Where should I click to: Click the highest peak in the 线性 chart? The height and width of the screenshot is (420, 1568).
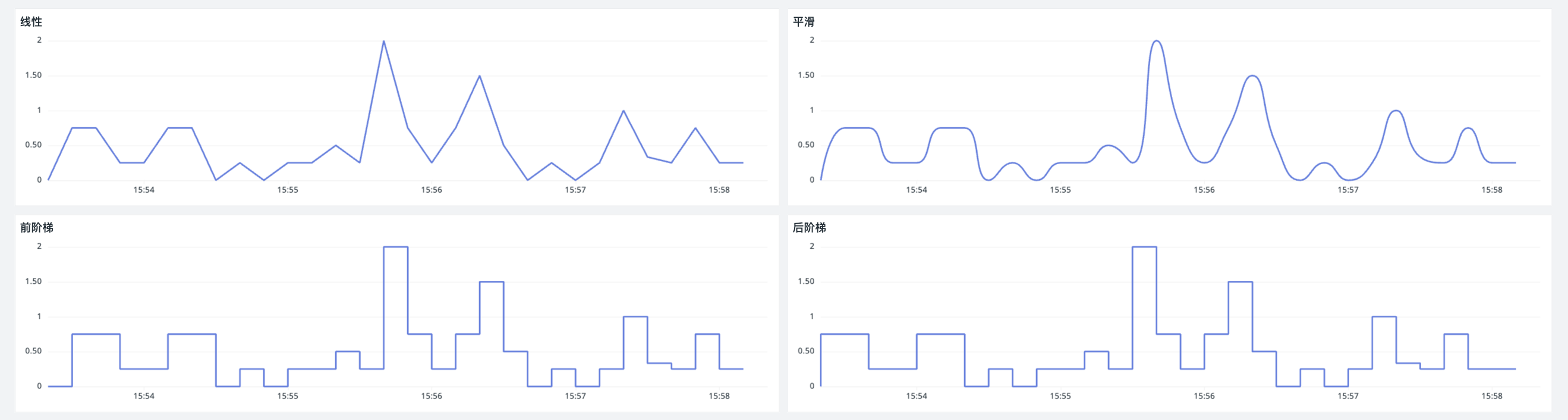(383, 42)
